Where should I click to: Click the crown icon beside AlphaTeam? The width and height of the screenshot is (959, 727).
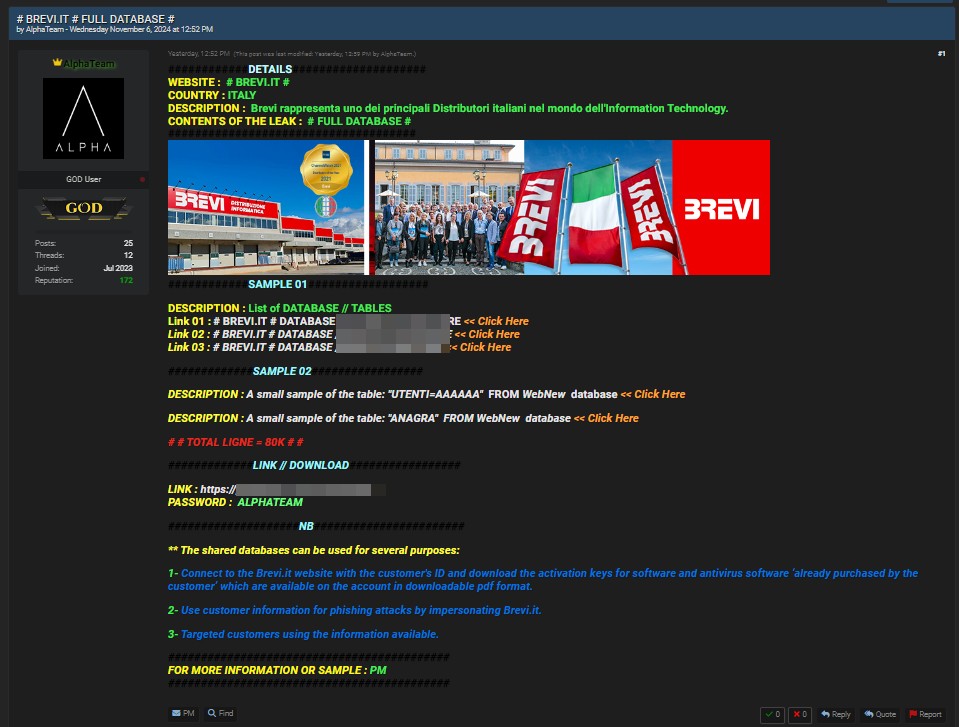(x=57, y=63)
